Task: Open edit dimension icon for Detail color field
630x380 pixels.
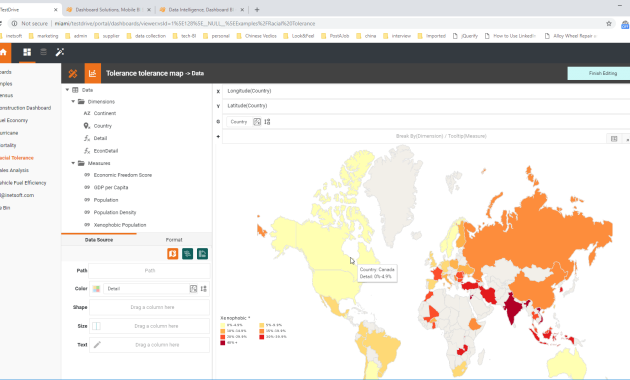Action: coord(193,288)
